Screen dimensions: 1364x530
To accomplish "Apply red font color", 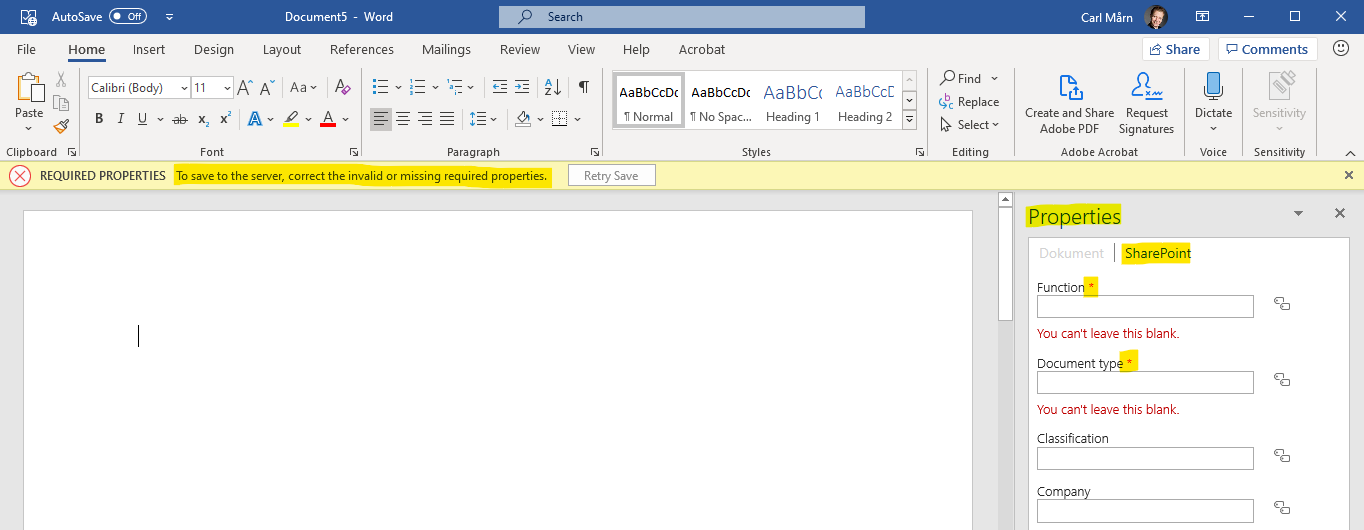I will pyautogui.click(x=328, y=119).
